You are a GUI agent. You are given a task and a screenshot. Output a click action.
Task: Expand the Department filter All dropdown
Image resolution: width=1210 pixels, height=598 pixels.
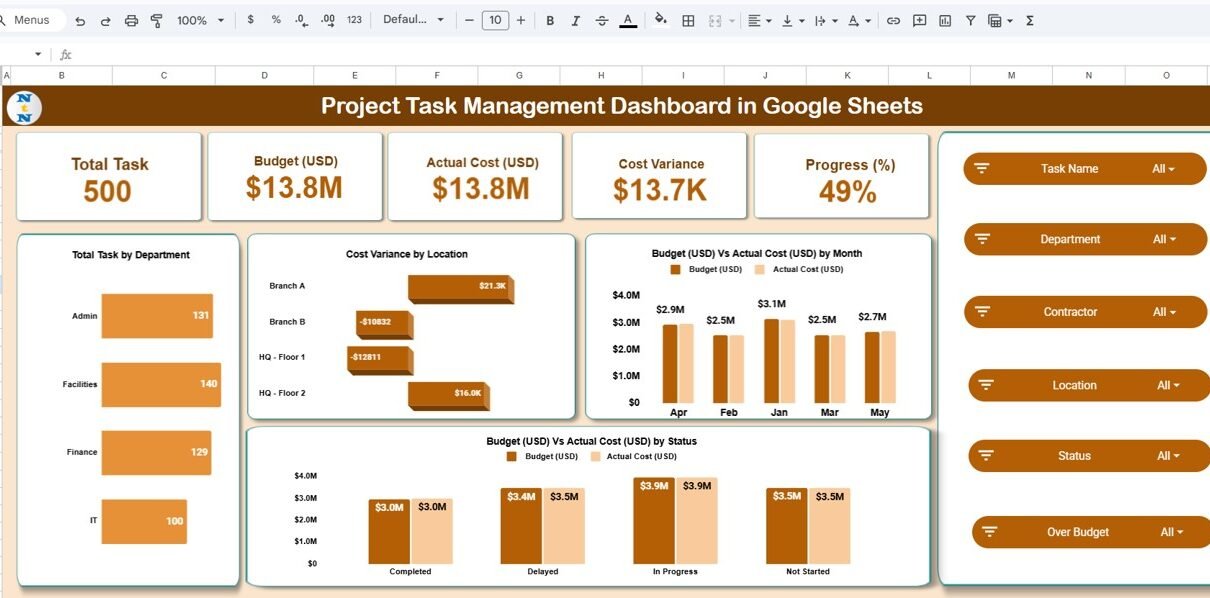pos(1164,240)
